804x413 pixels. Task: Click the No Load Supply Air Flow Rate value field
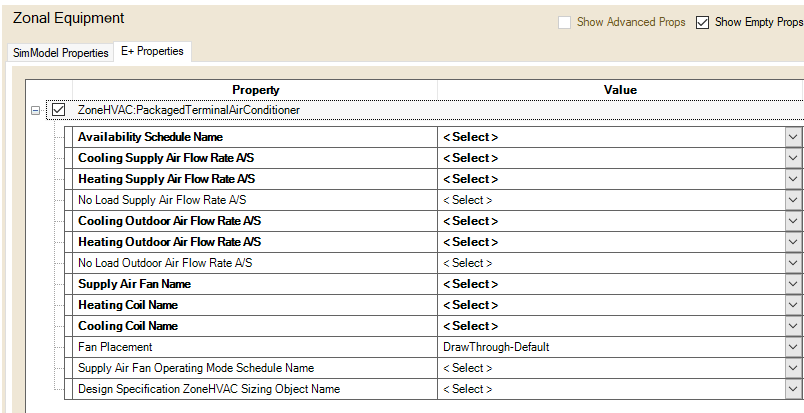point(610,200)
